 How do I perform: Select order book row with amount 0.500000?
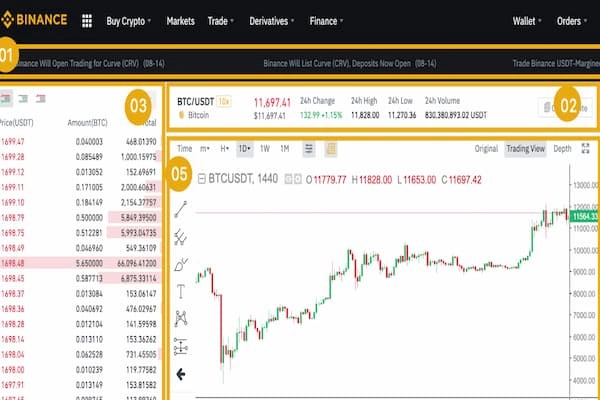(80, 217)
